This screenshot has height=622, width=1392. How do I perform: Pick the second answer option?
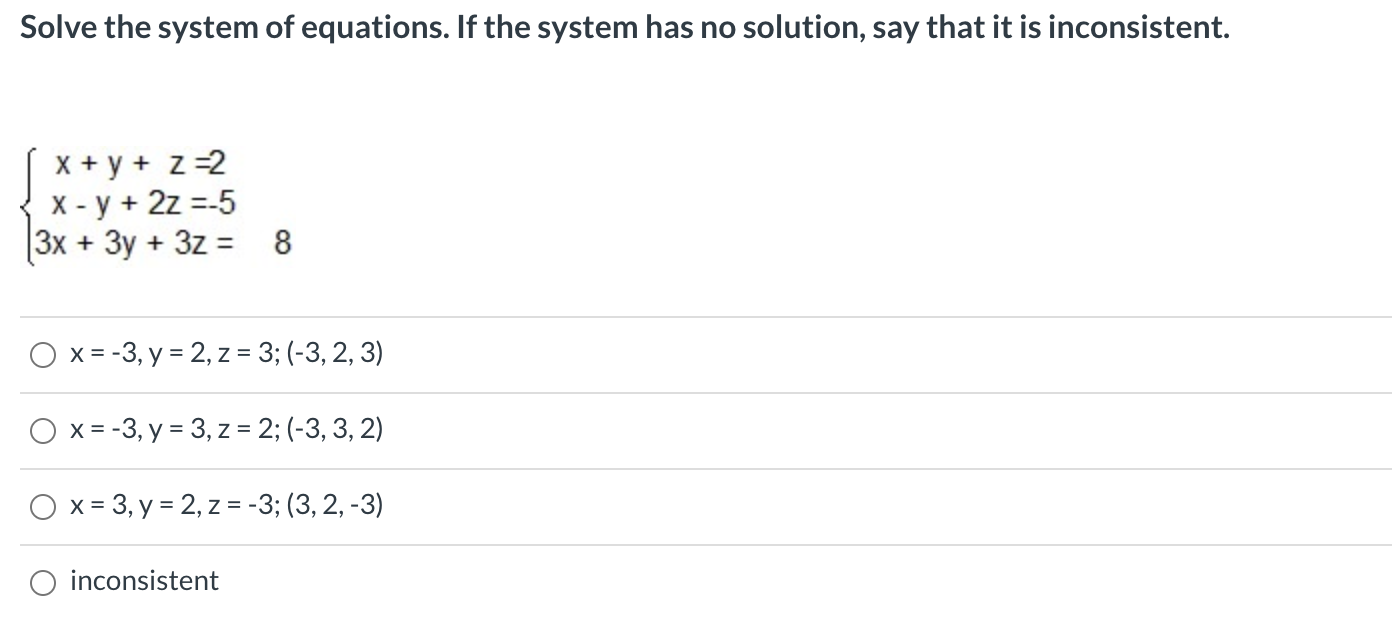coord(225,430)
